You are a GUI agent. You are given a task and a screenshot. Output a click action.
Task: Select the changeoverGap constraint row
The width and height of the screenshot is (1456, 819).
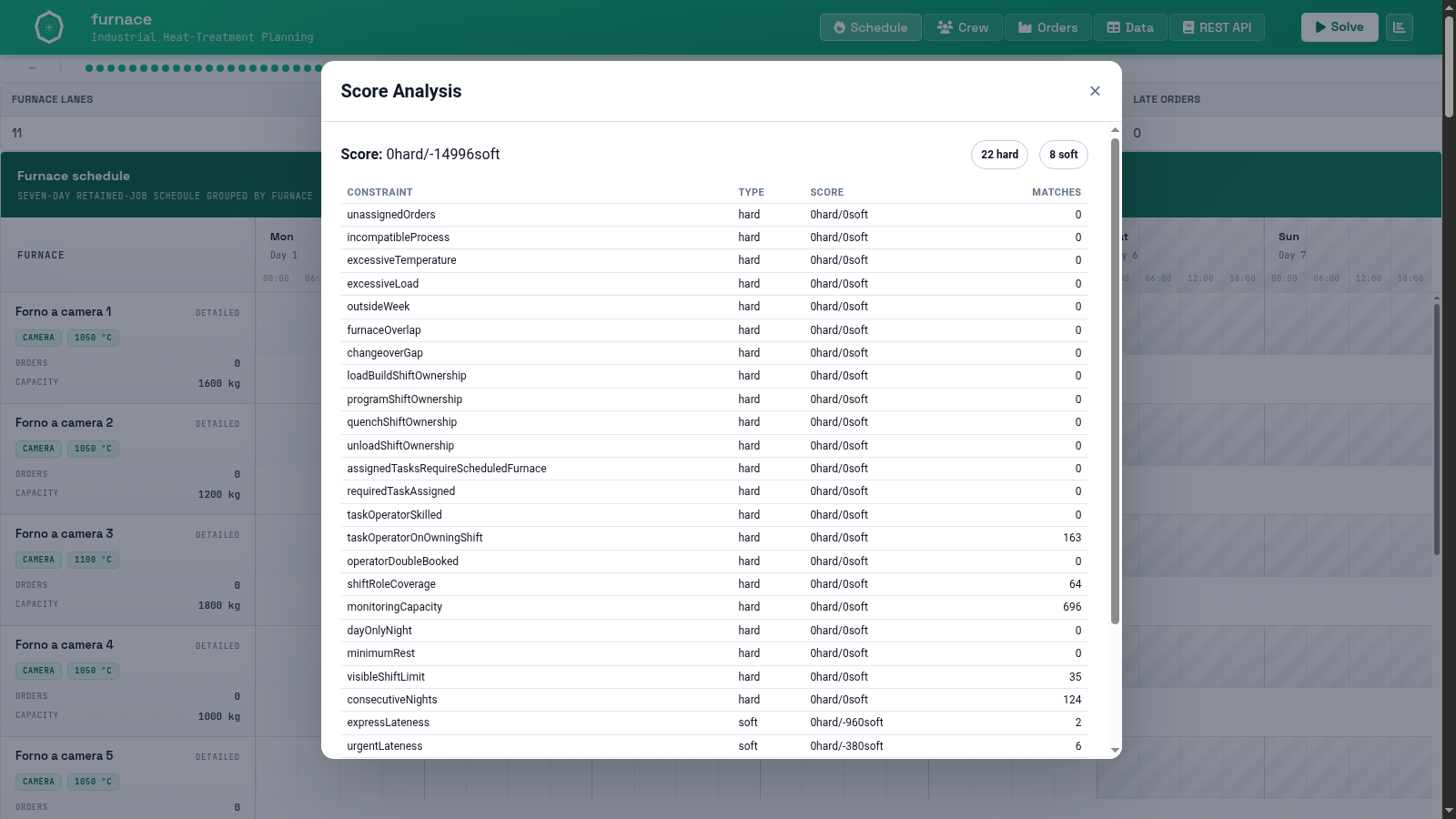tap(714, 353)
